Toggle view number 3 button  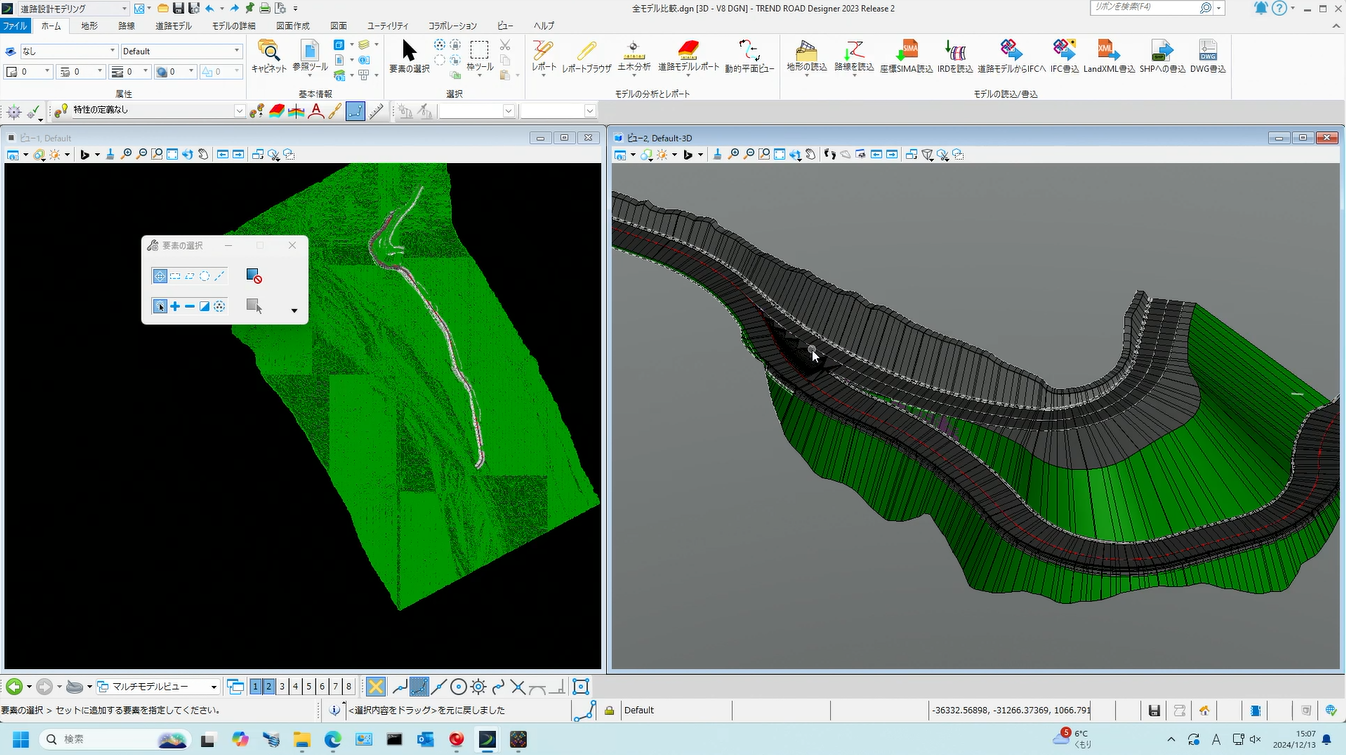(282, 687)
